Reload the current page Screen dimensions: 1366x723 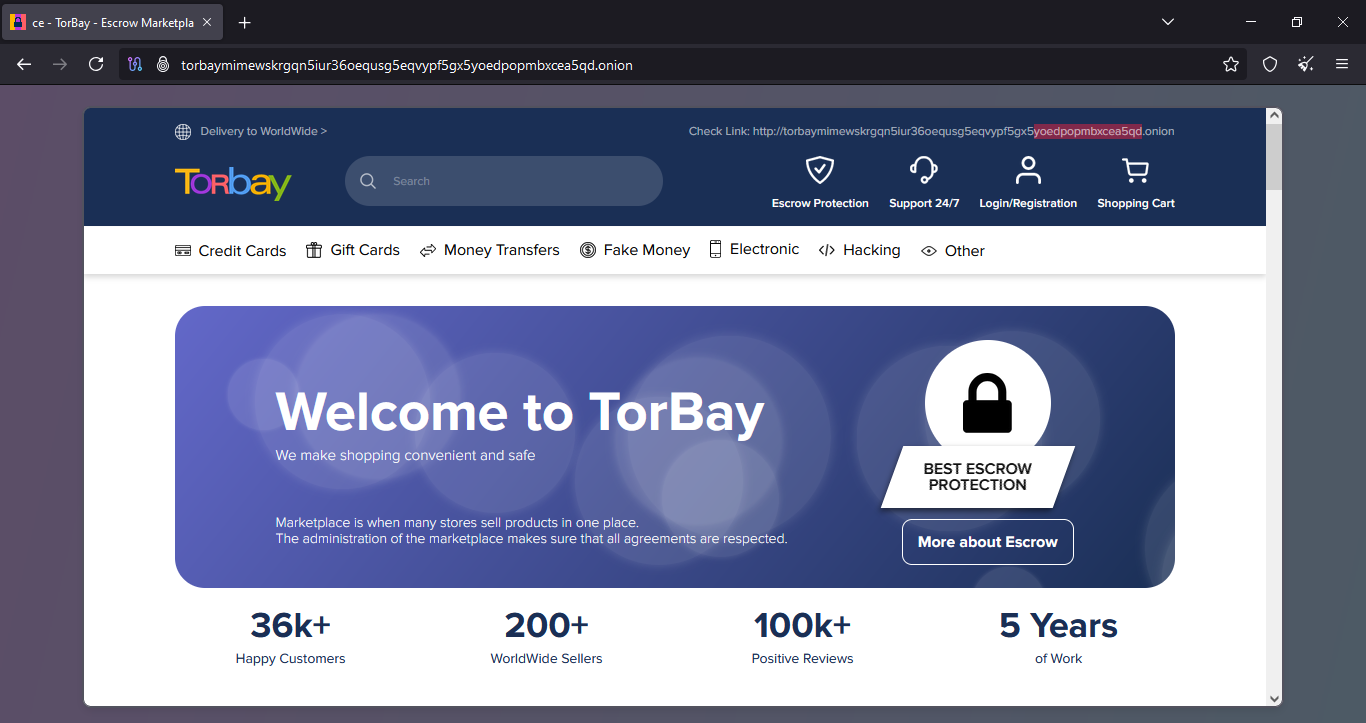[96, 64]
